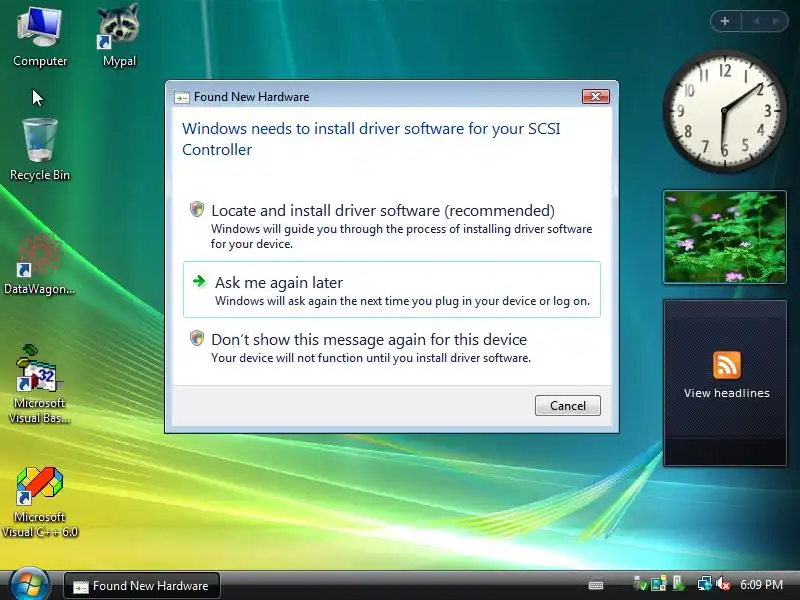Select the Recycle Bin icon
This screenshot has height=600, width=800.
tap(40, 149)
